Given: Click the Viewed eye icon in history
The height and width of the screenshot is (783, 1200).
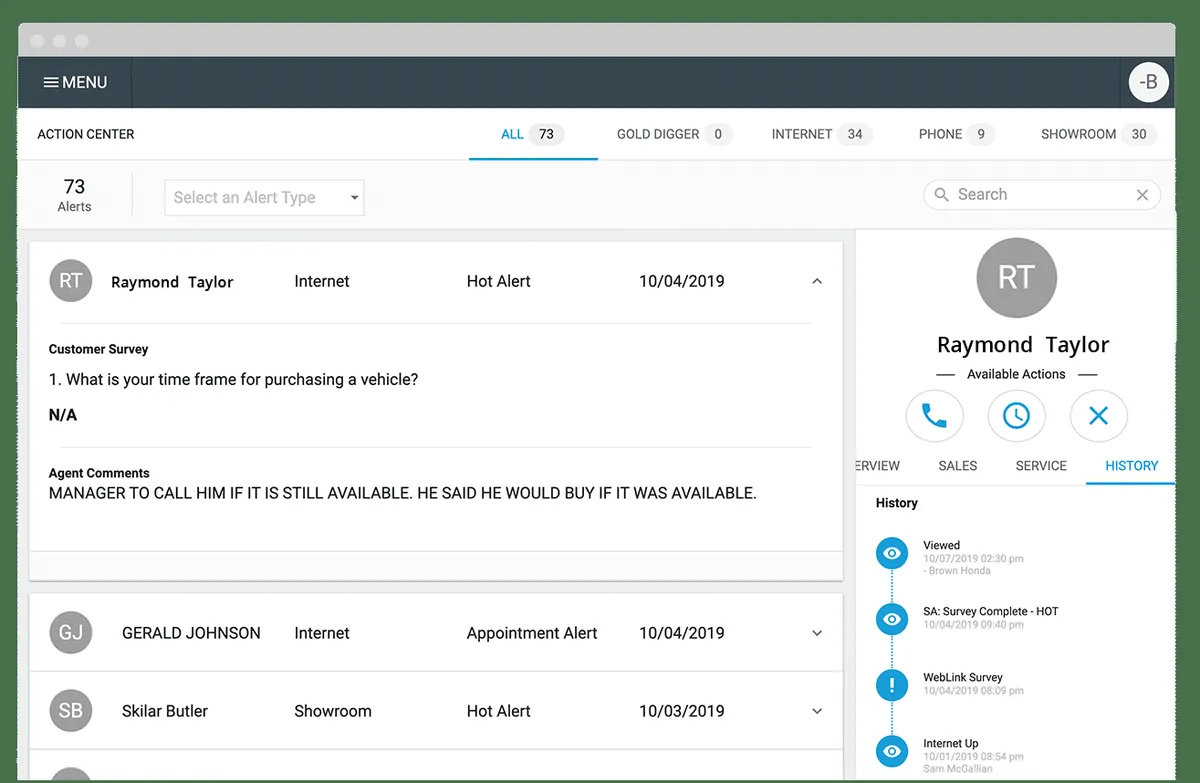Looking at the screenshot, I should [891, 553].
